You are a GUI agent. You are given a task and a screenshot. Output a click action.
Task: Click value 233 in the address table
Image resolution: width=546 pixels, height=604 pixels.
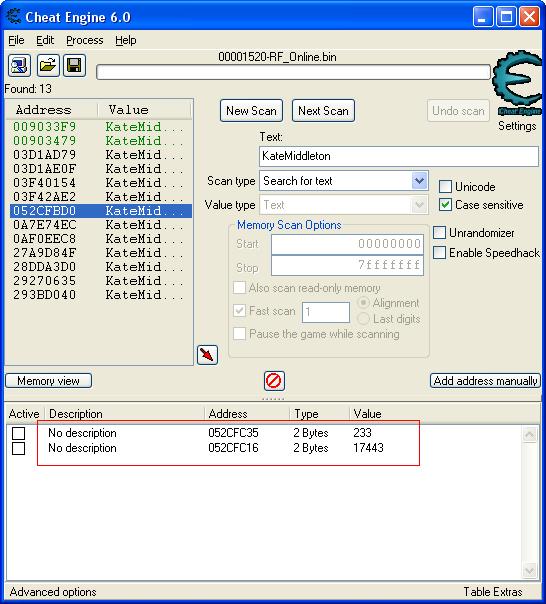[x=362, y=433]
